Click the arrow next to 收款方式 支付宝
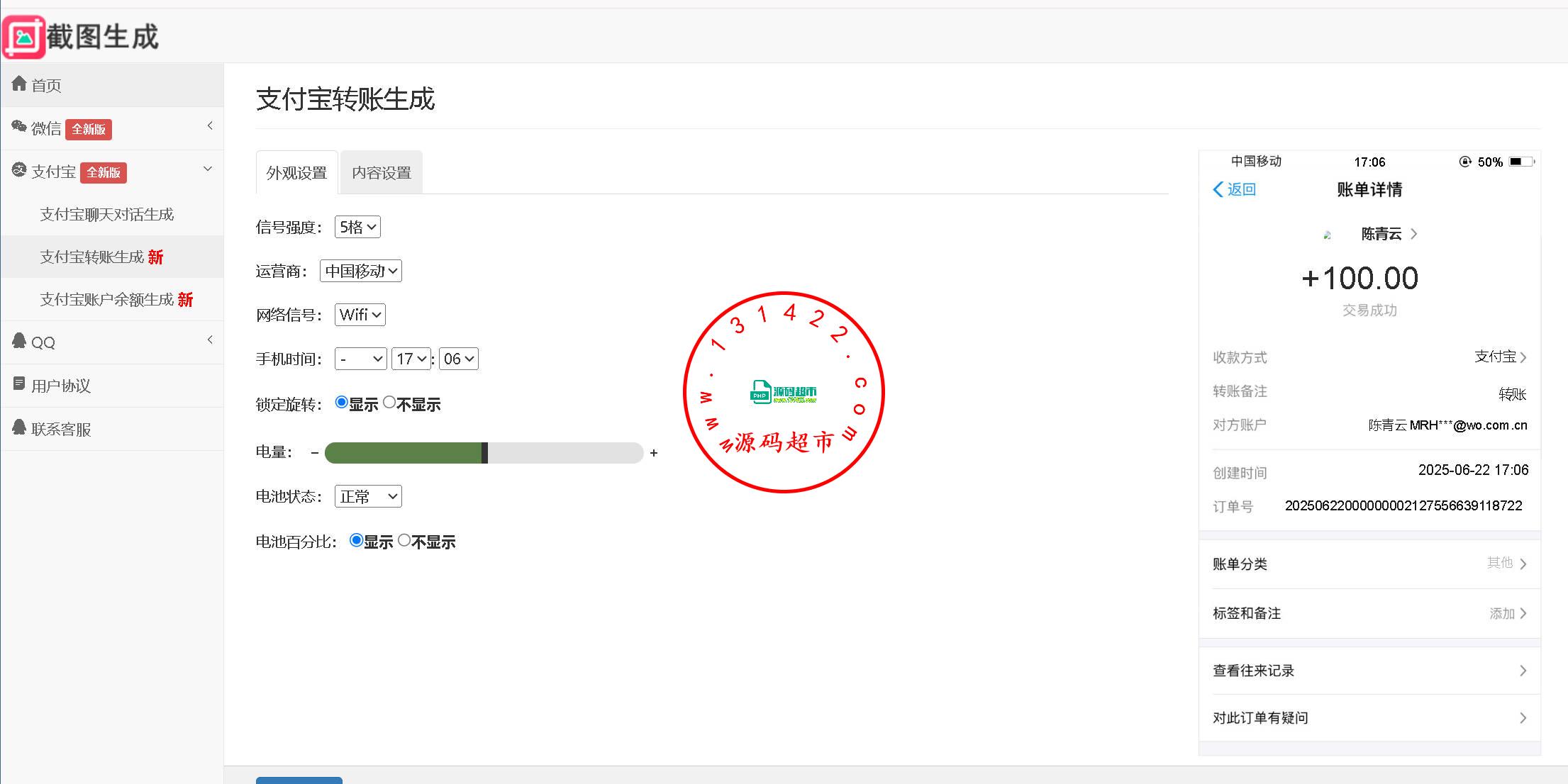 1523,357
